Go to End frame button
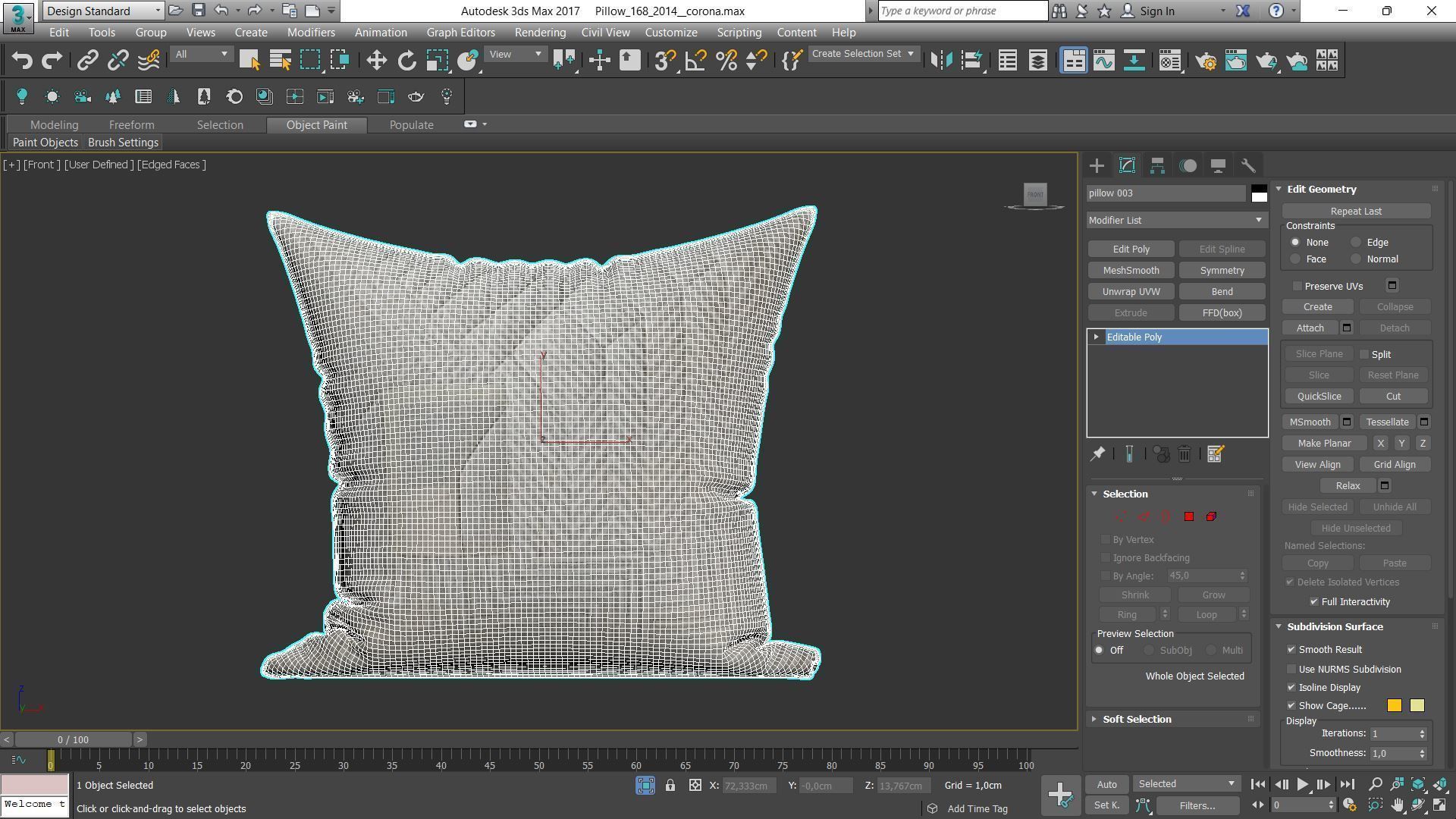Image resolution: width=1456 pixels, height=819 pixels. (x=1347, y=785)
